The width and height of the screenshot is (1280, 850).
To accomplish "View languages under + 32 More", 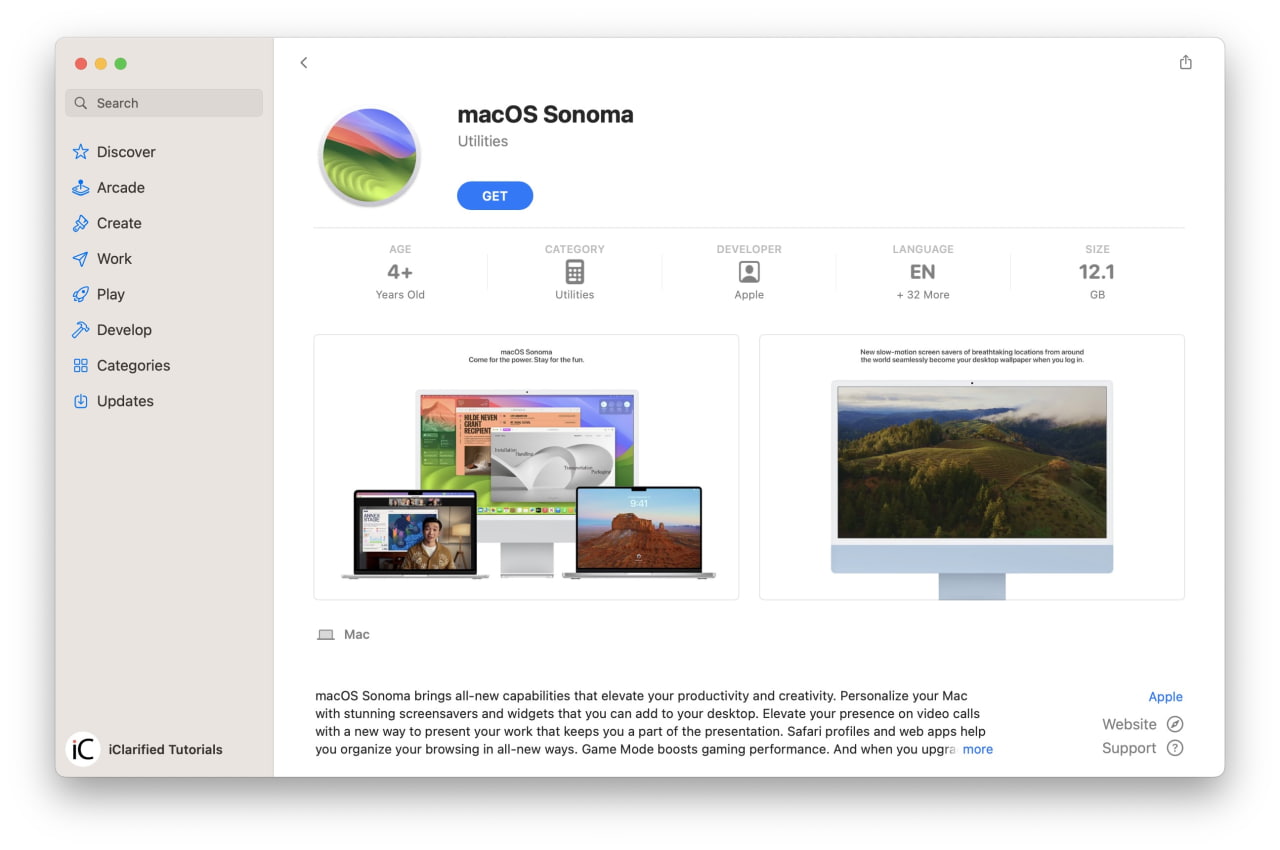I will point(922,294).
